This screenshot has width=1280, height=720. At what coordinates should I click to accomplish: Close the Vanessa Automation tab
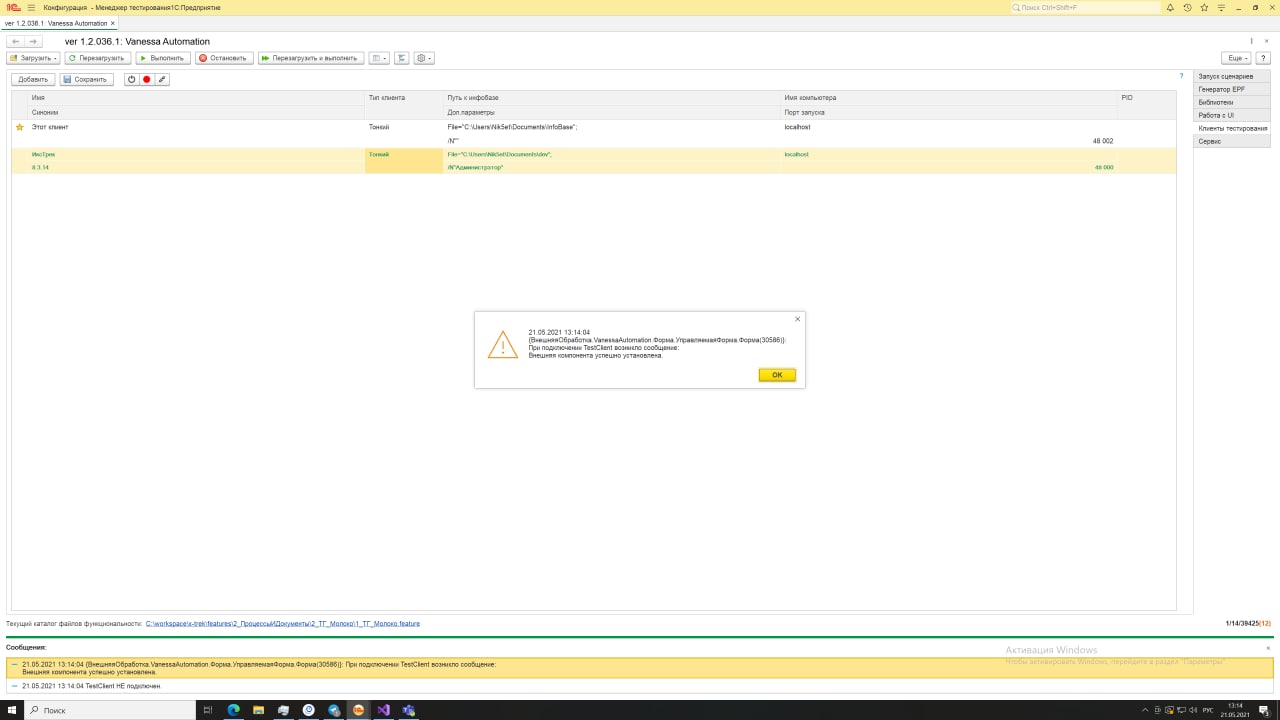[112, 23]
